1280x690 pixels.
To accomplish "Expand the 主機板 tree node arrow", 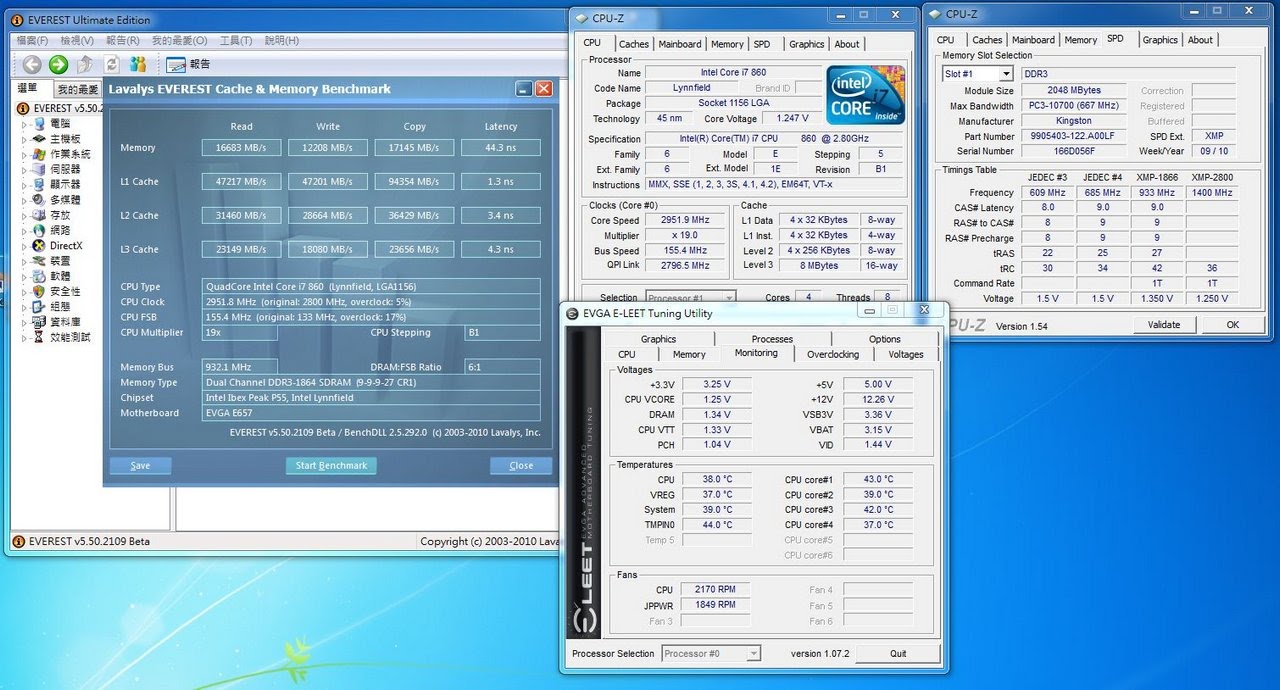I will pos(25,139).
